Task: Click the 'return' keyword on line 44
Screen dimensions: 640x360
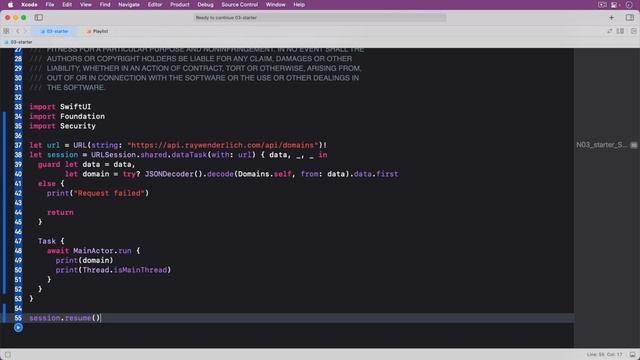Action: (x=60, y=213)
